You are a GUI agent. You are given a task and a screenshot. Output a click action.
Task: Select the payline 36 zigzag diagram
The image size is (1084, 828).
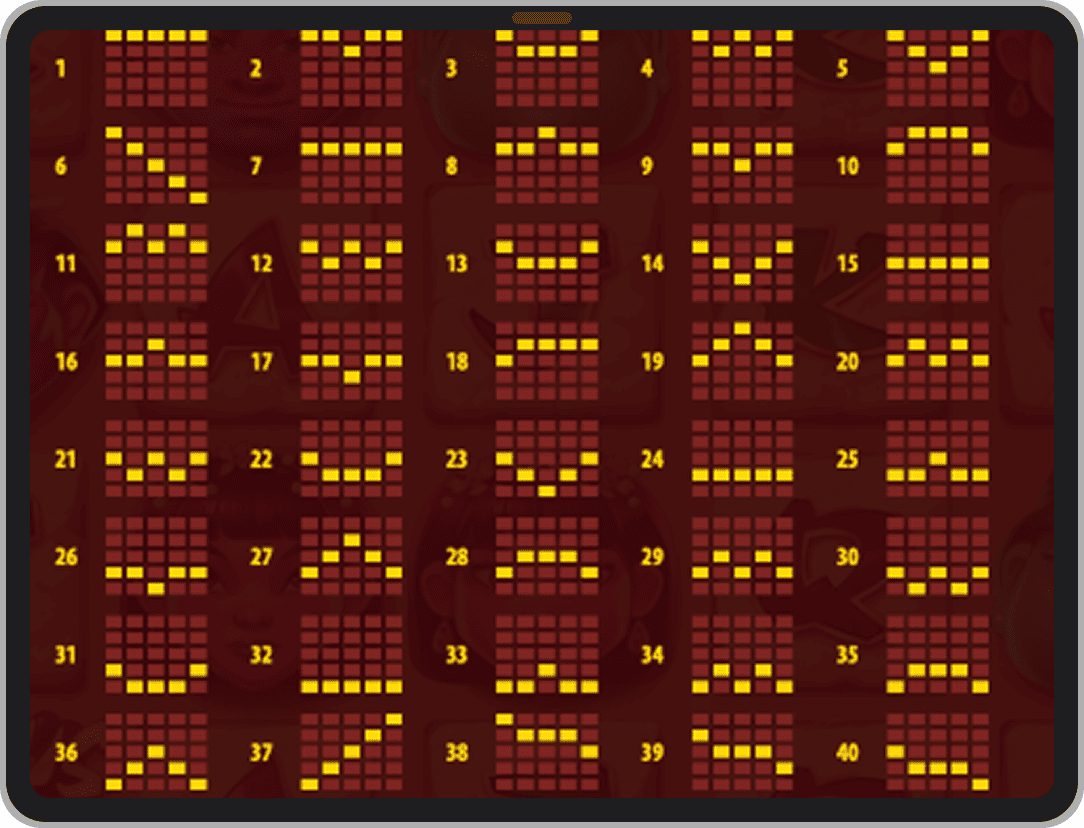(x=156, y=751)
